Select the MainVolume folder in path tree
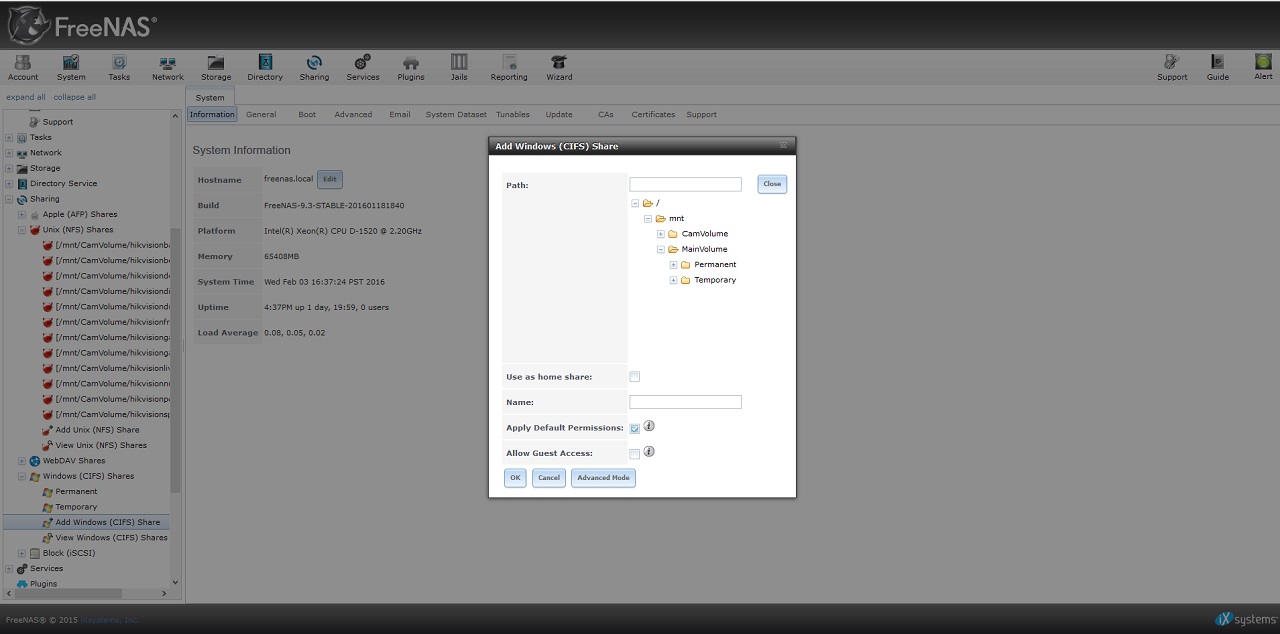Image resolution: width=1280 pixels, height=634 pixels. tap(705, 249)
